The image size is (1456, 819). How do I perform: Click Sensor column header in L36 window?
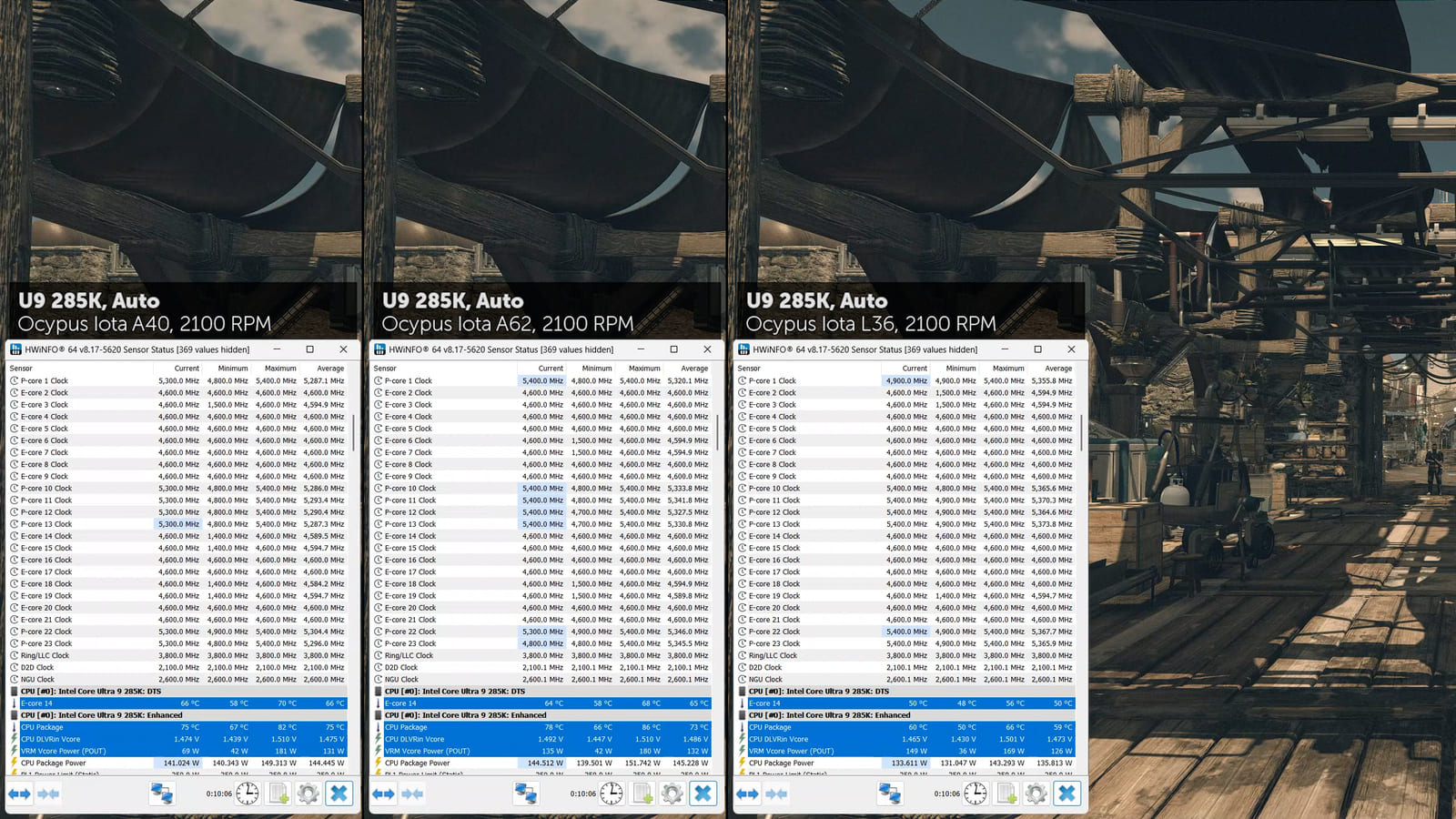[x=749, y=369]
